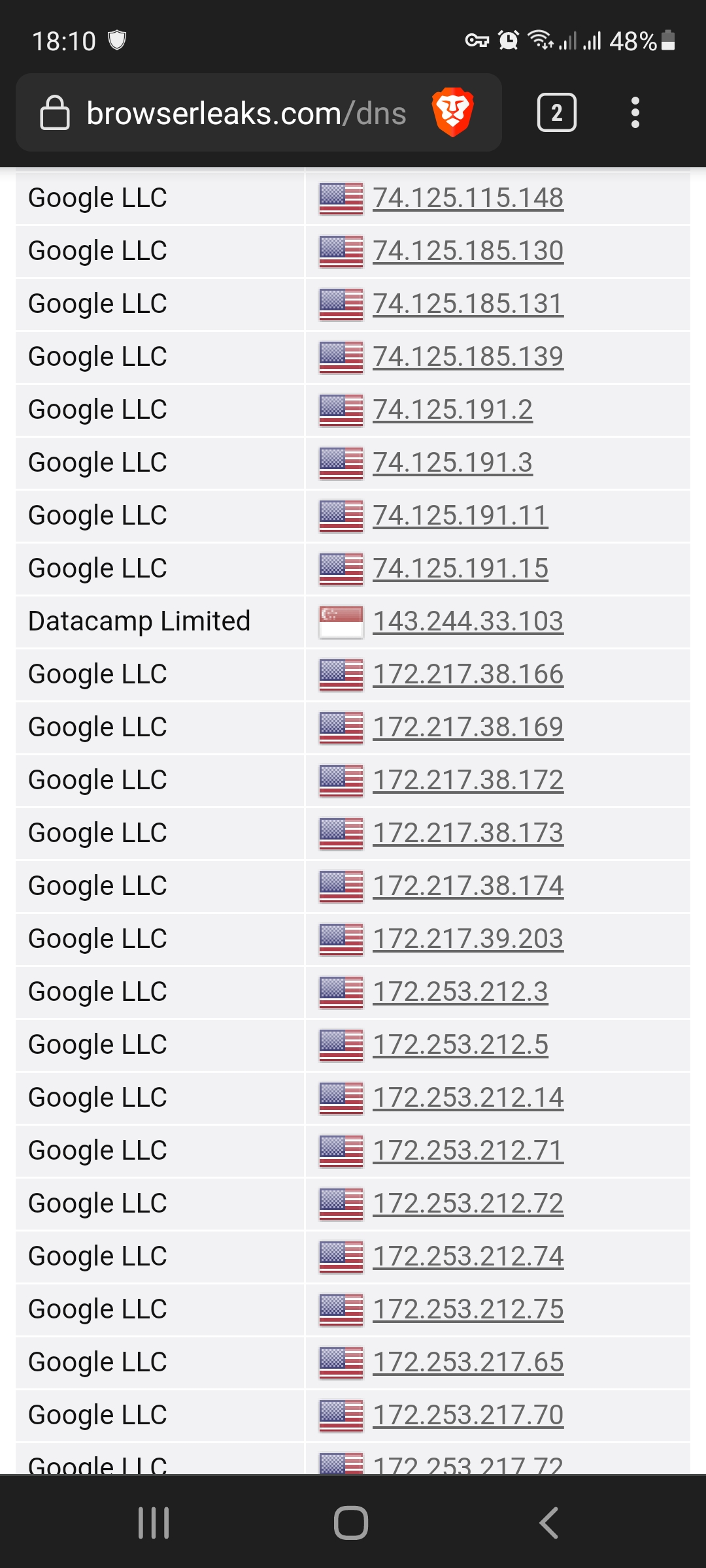
Task: Open IP link 172.217.38.166
Action: pos(468,674)
